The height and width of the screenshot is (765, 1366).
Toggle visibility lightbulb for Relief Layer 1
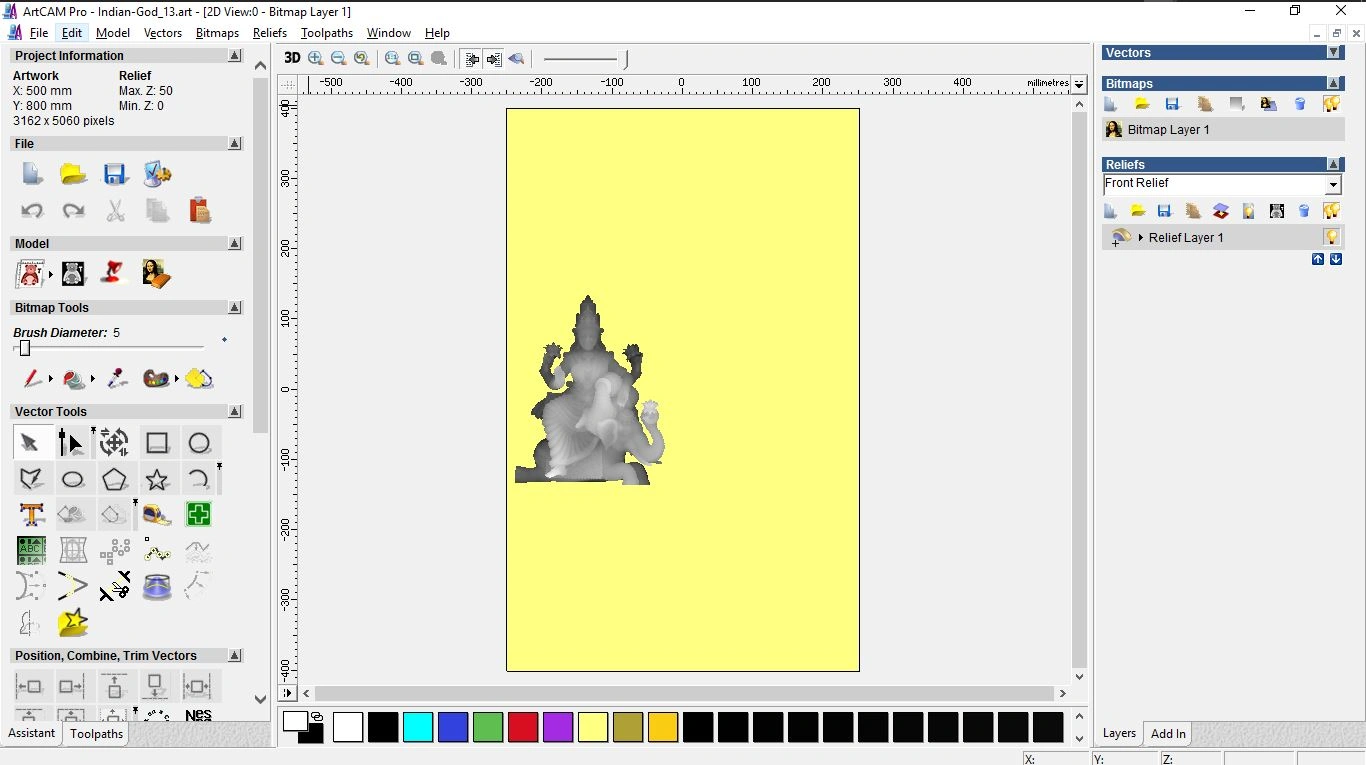click(x=1331, y=237)
